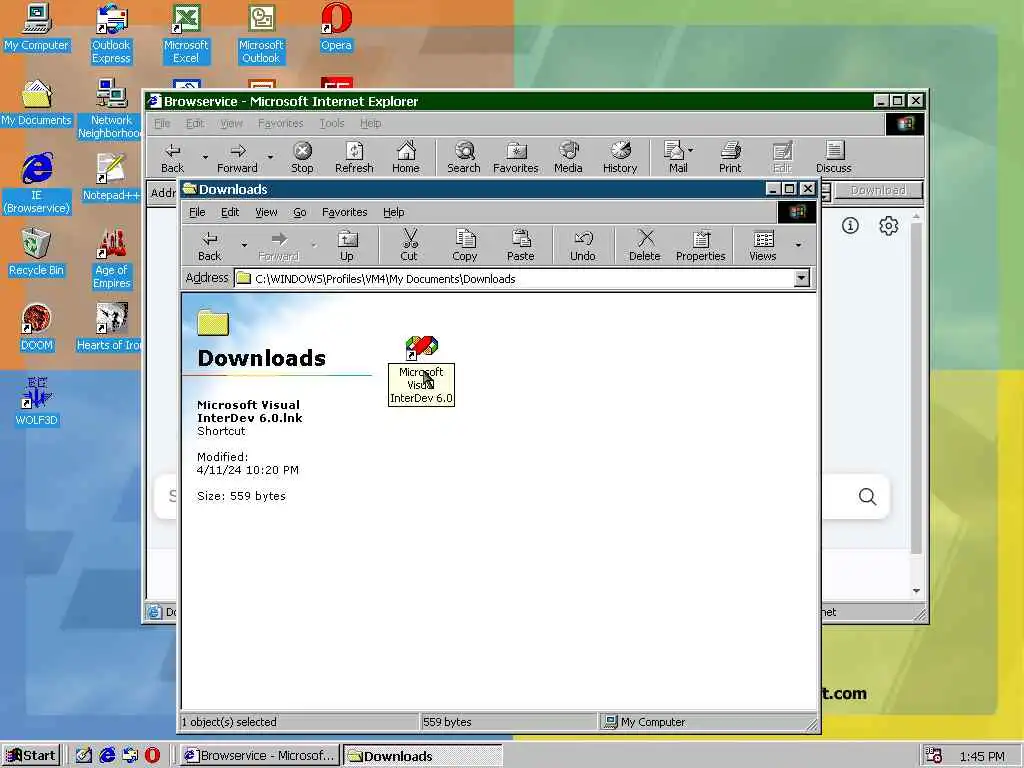Expand the Views dropdown arrow
The width and height of the screenshot is (1024, 768).
click(798, 246)
